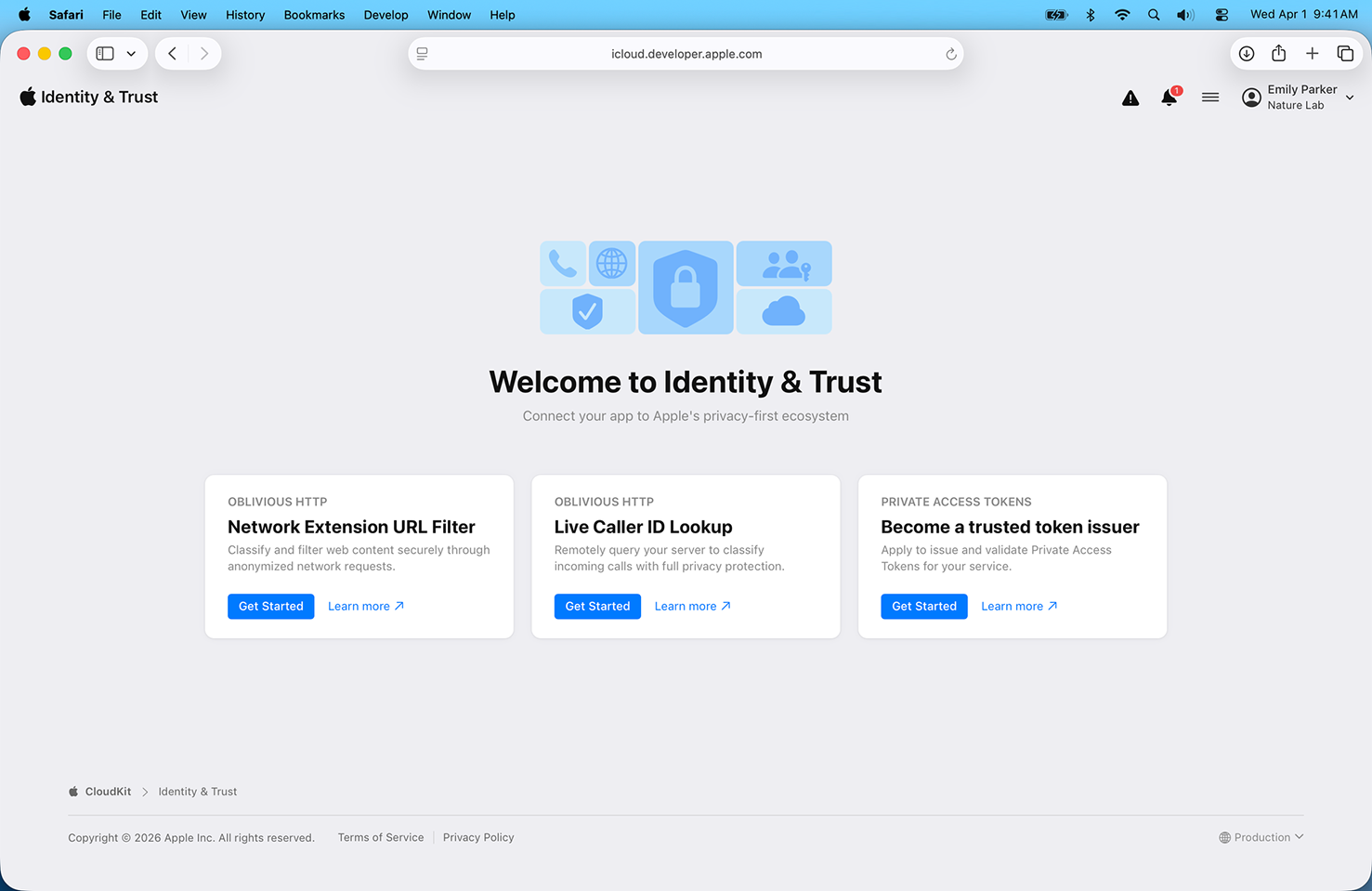Open the Edit menu
This screenshot has width=1372, height=891.
click(x=151, y=15)
